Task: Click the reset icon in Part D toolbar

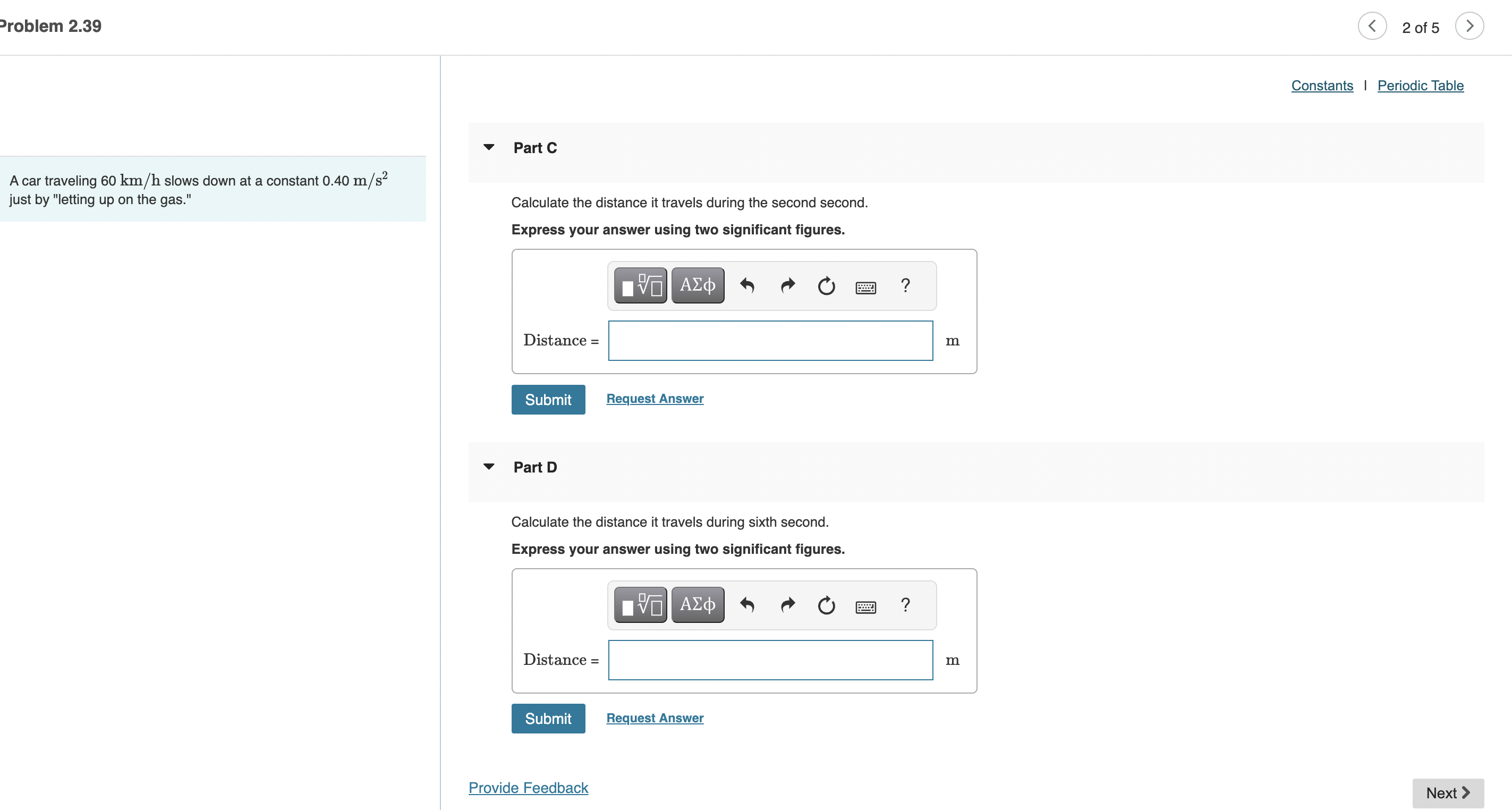Action: coord(826,604)
